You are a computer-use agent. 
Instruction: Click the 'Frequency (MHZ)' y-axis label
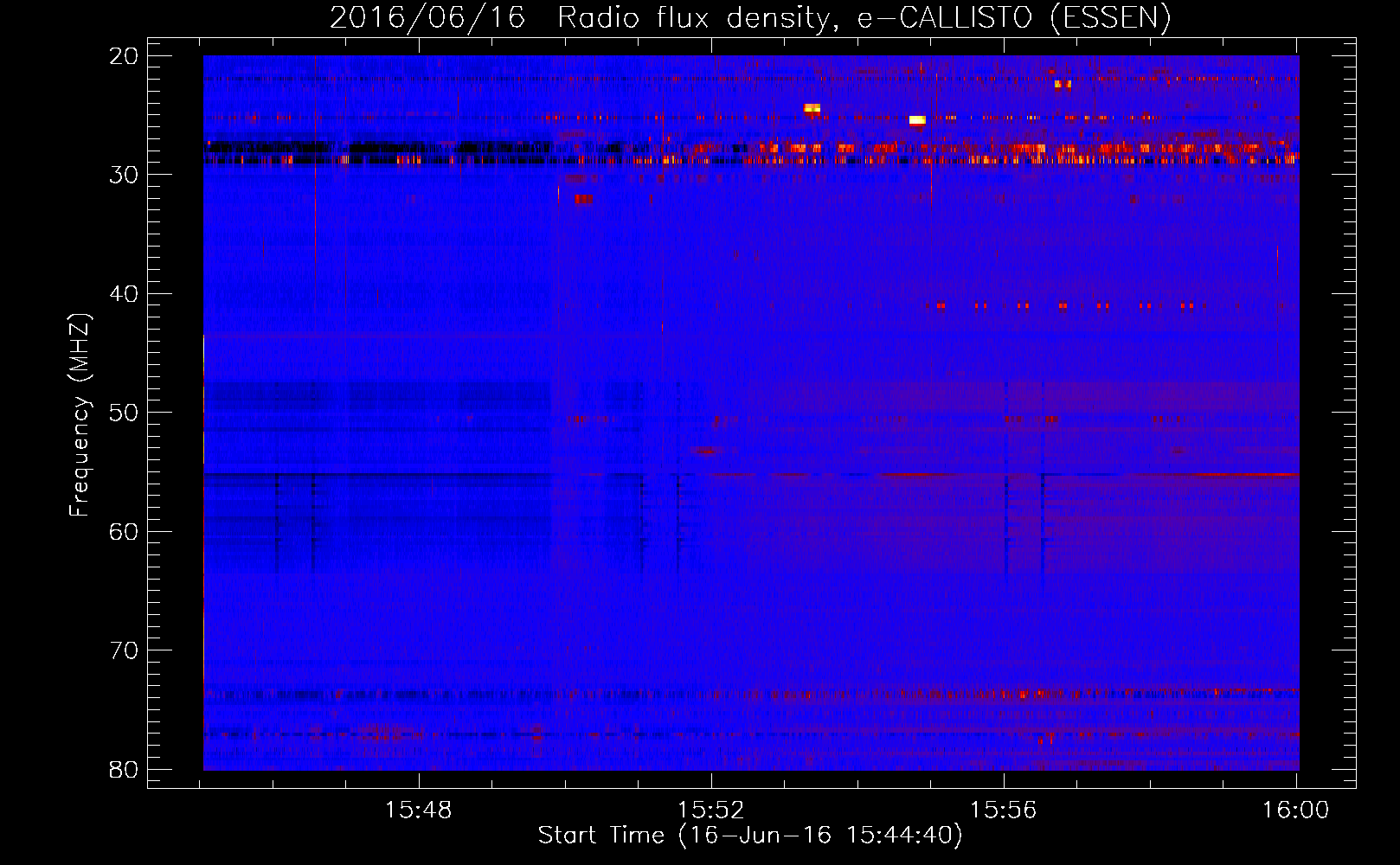[80, 415]
